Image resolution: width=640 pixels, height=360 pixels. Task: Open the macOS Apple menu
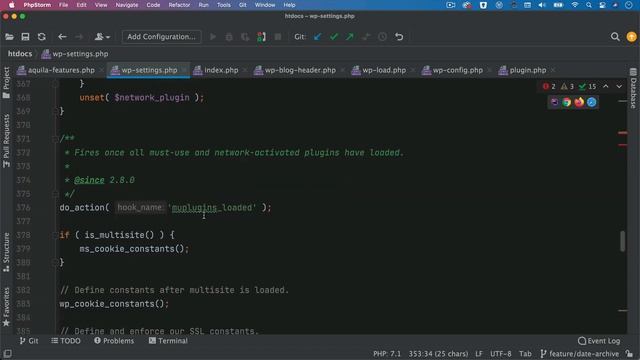[x=11, y=5]
